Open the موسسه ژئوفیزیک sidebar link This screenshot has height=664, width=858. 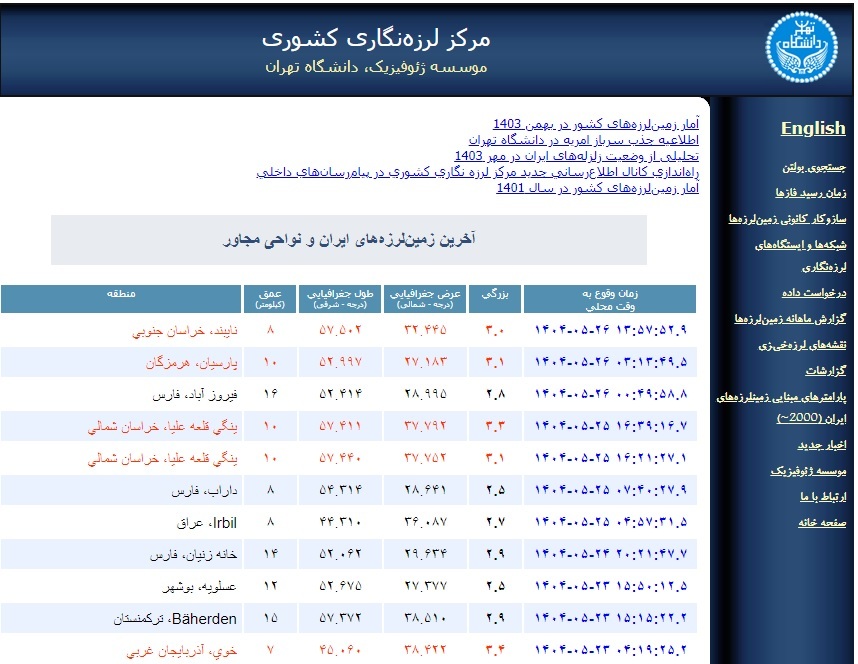pos(808,471)
